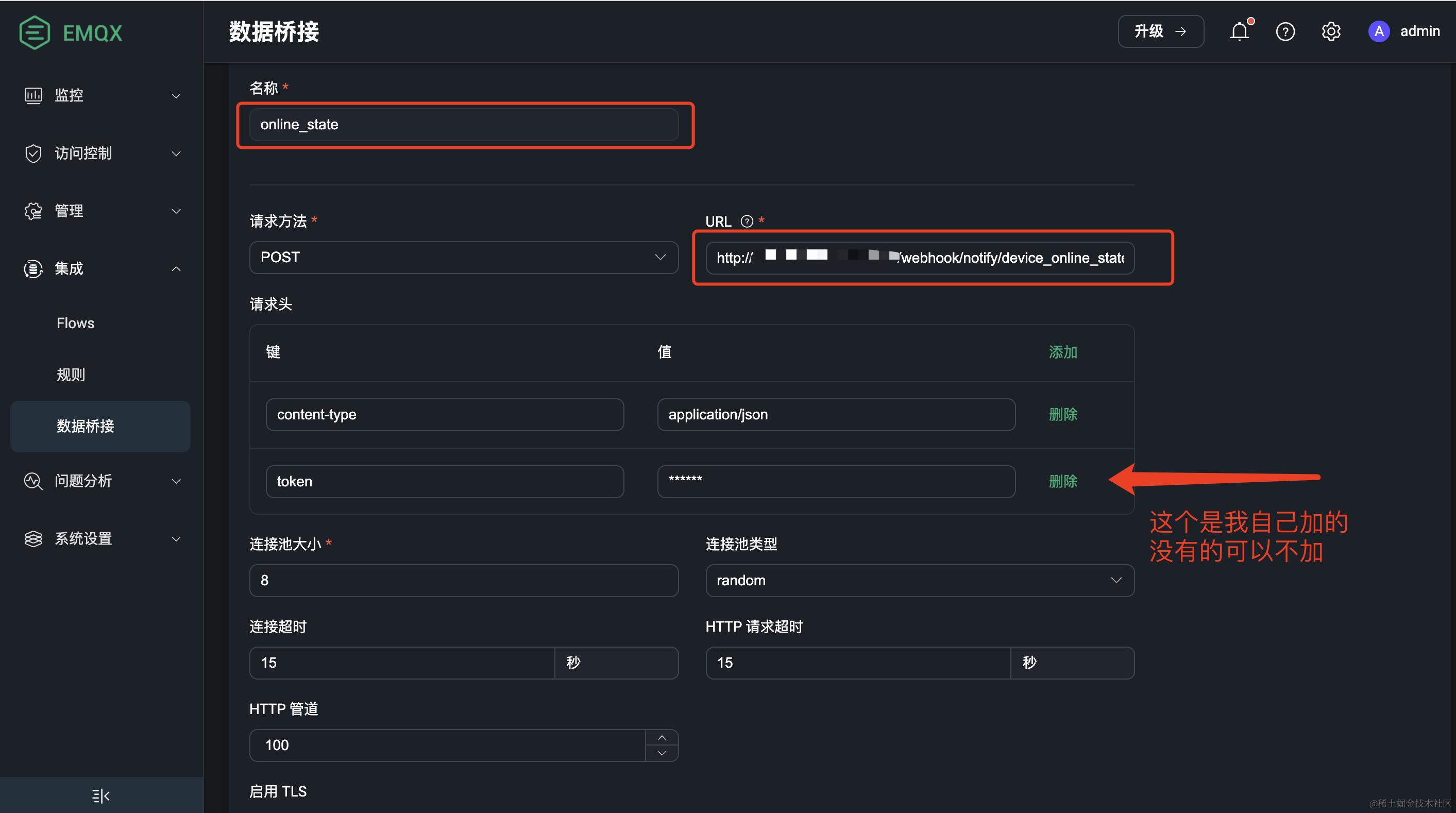Click the 升级 upgrade button
This screenshot has height=813, width=1456.
(1160, 31)
